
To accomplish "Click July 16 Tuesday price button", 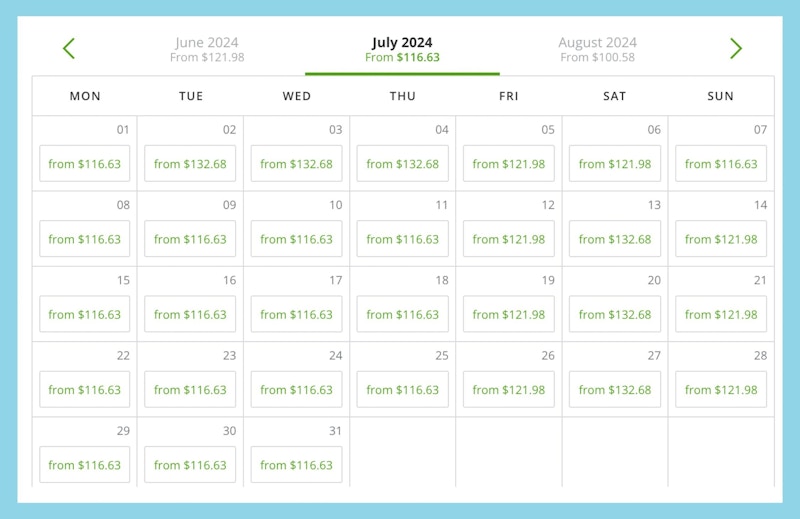I will point(190,314).
